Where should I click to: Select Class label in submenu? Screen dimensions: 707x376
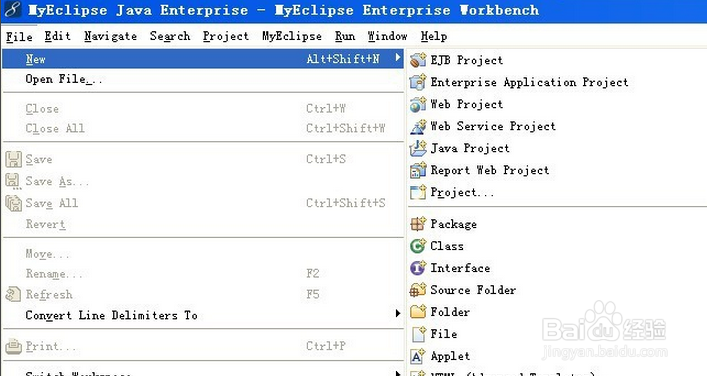tap(447, 246)
